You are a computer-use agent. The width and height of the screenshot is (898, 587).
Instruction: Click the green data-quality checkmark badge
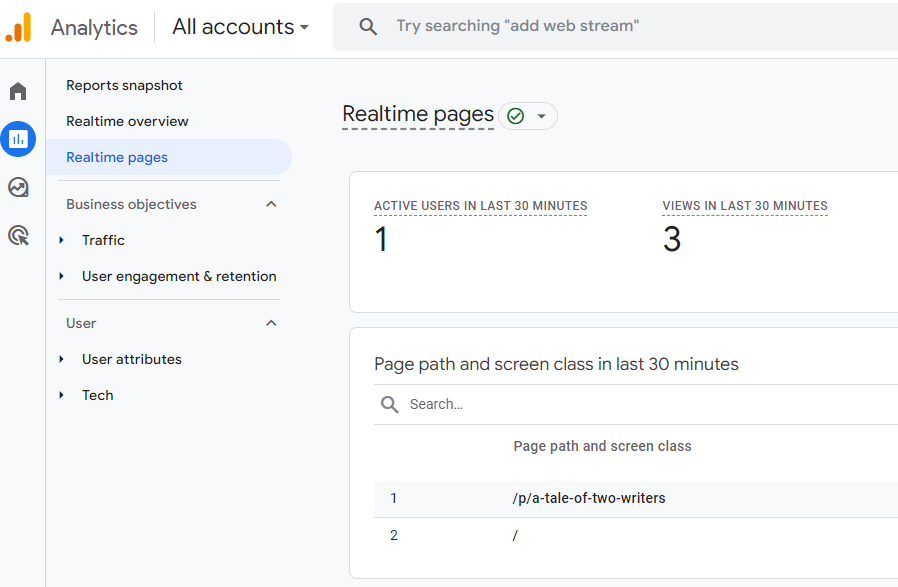pyautogui.click(x=514, y=116)
